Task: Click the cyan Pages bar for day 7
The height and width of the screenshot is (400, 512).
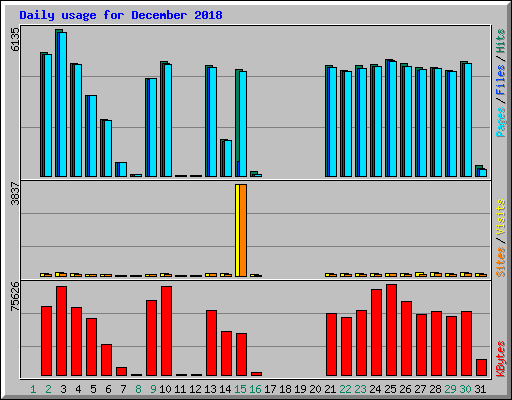Action: [123, 169]
